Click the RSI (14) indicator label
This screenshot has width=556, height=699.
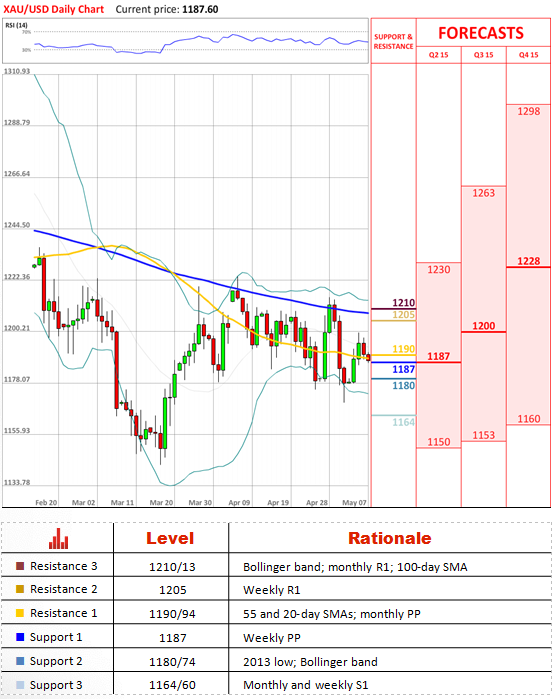point(16,25)
